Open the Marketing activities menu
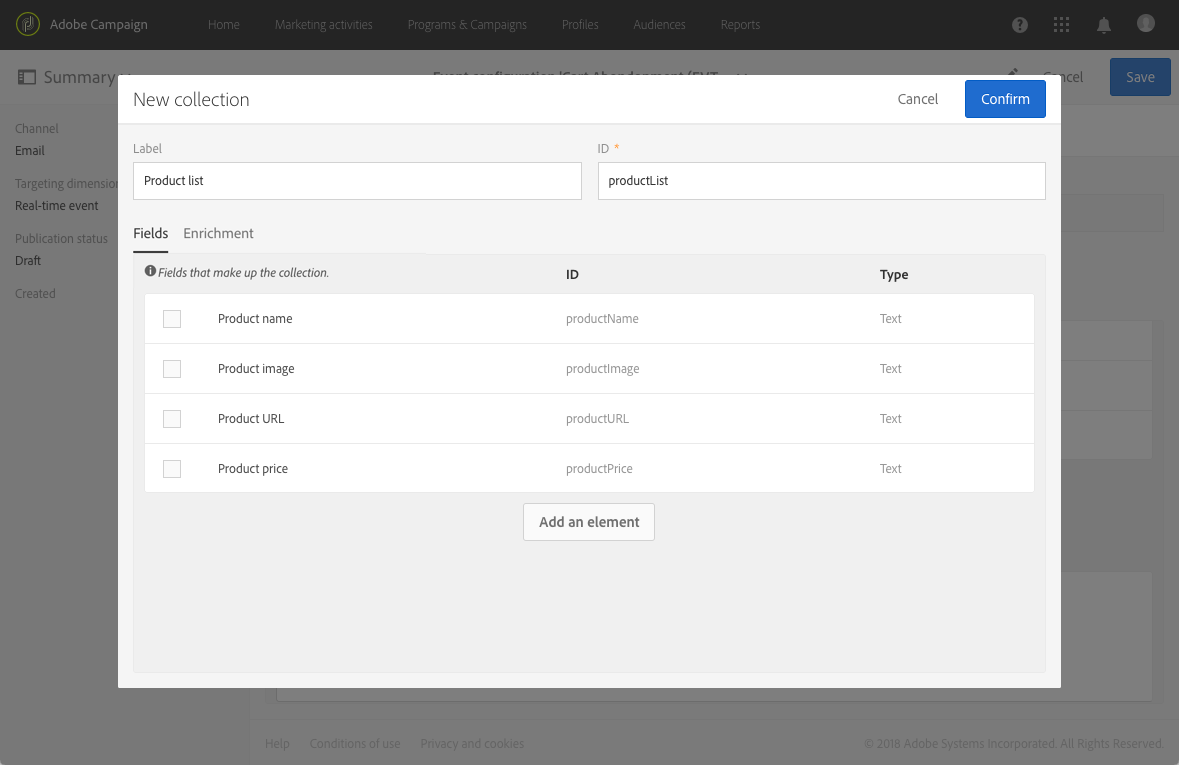The height and width of the screenshot is (765, 1179). (x=323, y=25)
